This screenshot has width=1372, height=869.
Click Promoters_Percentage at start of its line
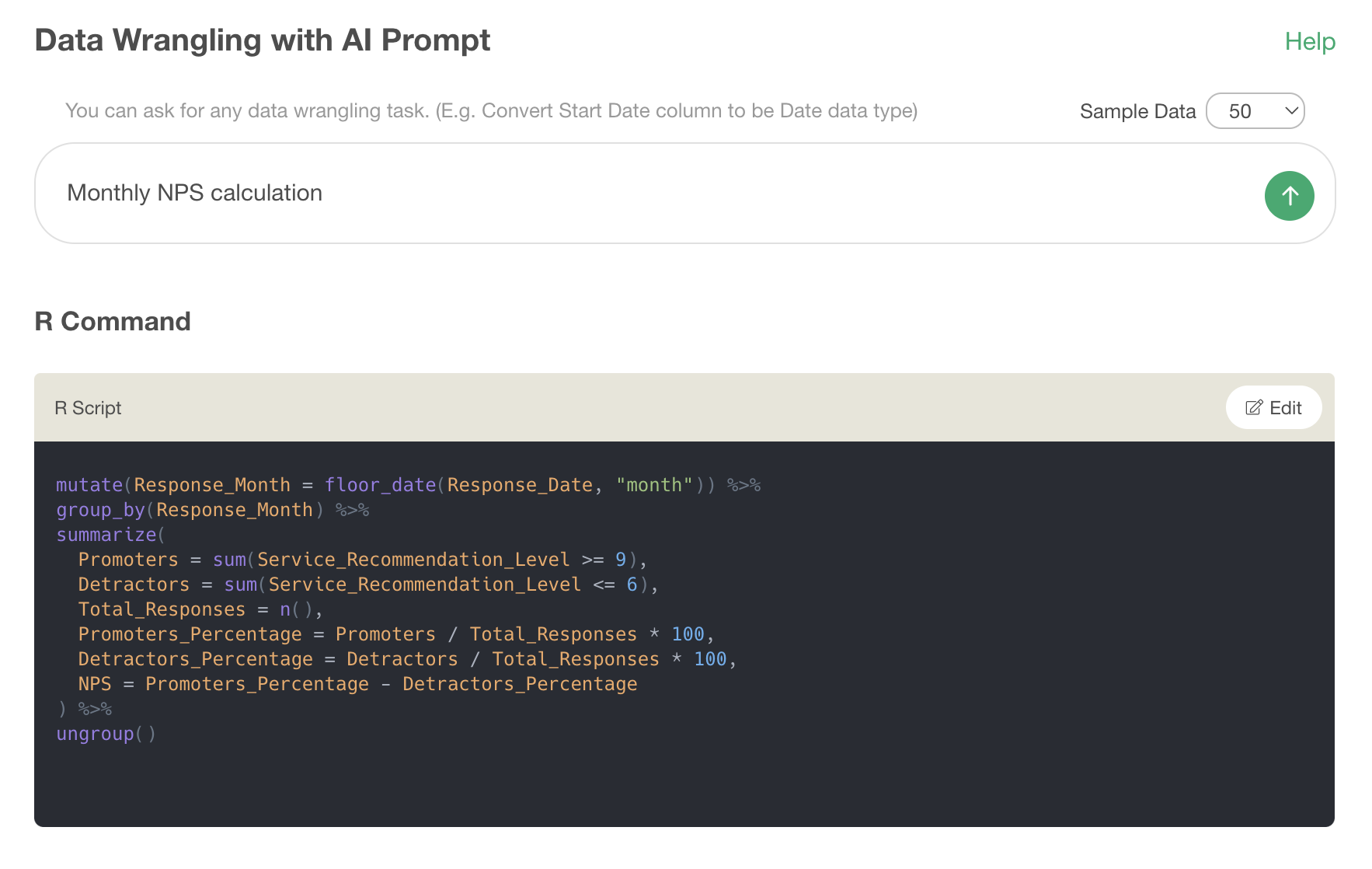coord(190,634)
